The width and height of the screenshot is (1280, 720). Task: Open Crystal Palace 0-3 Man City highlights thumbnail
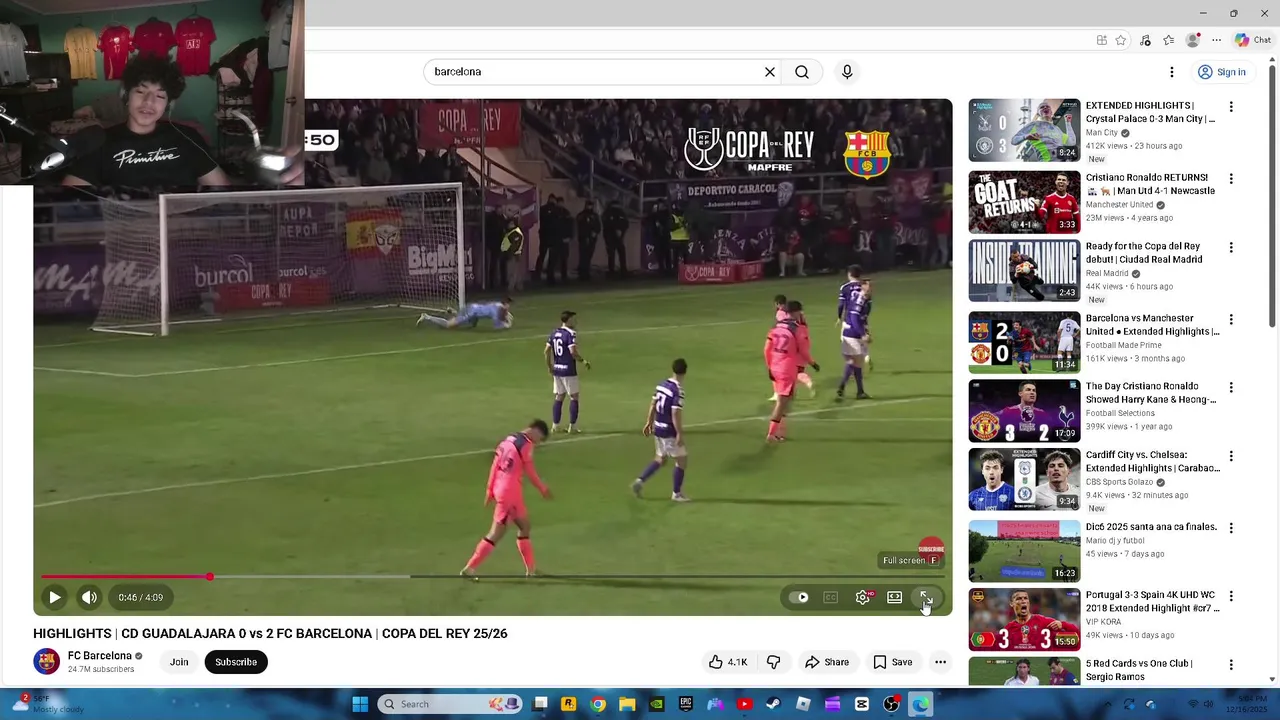1024,130
